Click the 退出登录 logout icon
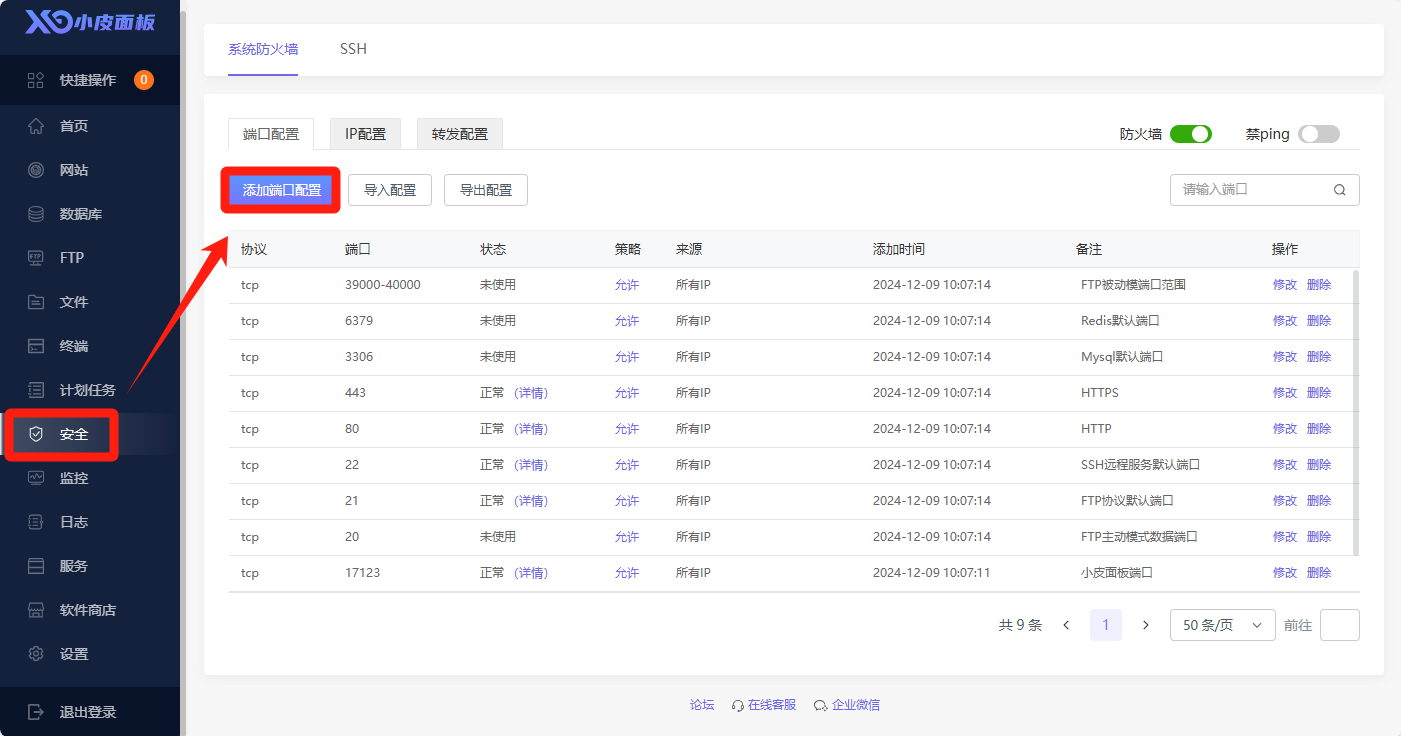1401x736 pixels. [36, 712]
